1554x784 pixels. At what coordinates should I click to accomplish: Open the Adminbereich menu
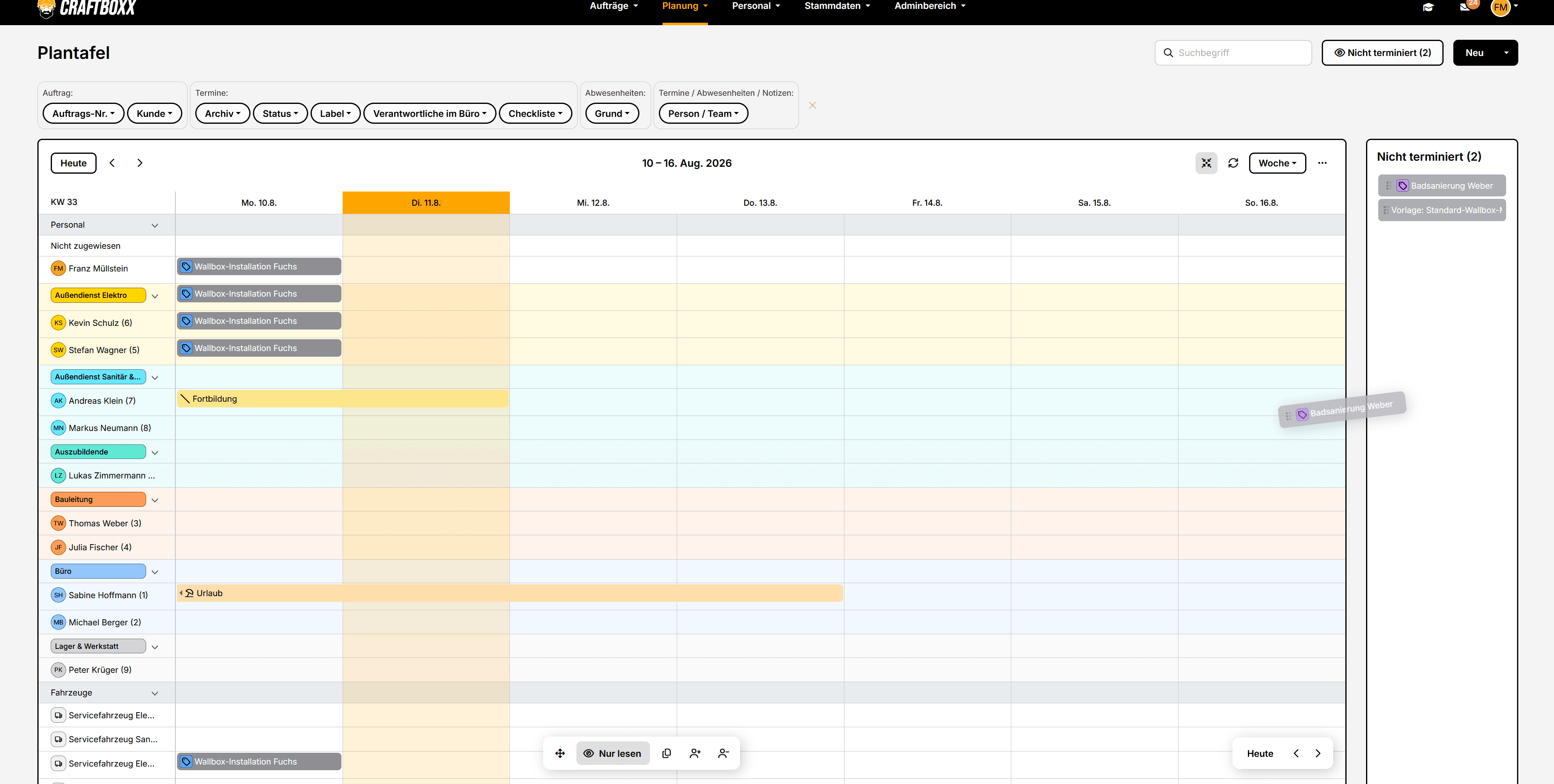930,6
